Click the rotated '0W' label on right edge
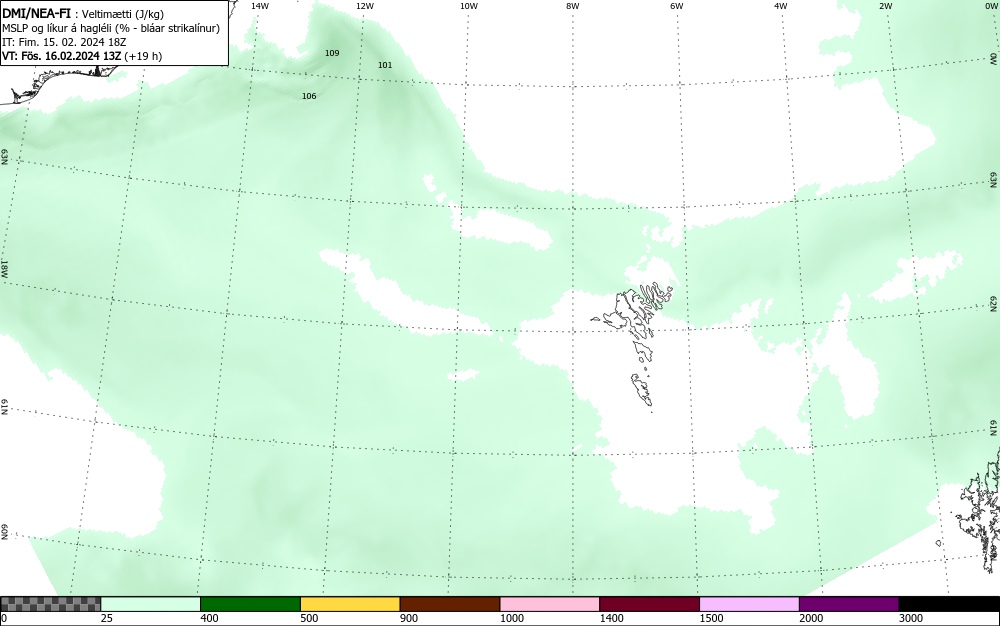 pos(994,59)
